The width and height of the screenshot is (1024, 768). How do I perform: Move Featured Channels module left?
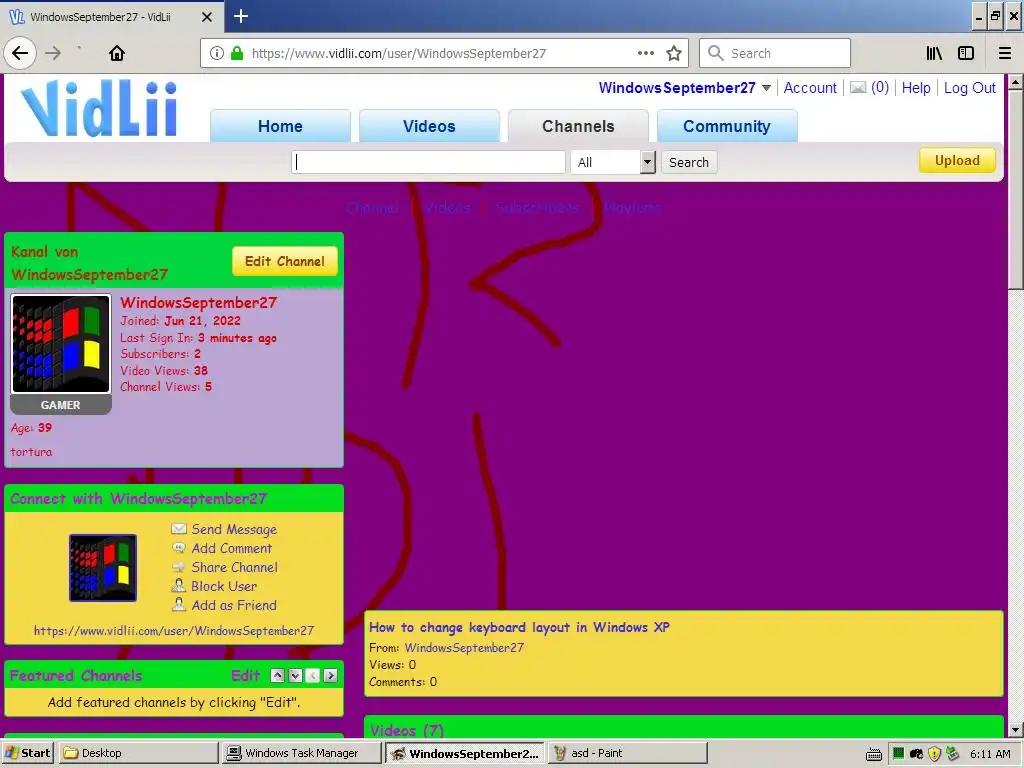(x=313, y=676)
